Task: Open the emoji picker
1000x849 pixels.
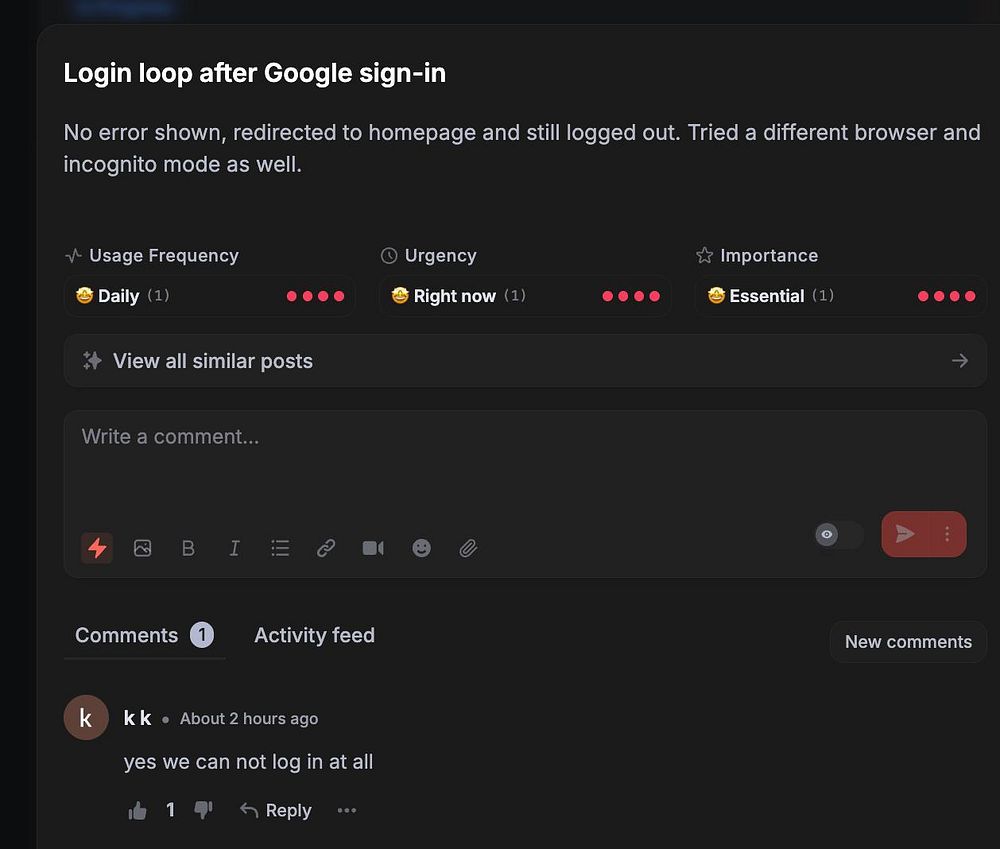Action: pos(422,548)
